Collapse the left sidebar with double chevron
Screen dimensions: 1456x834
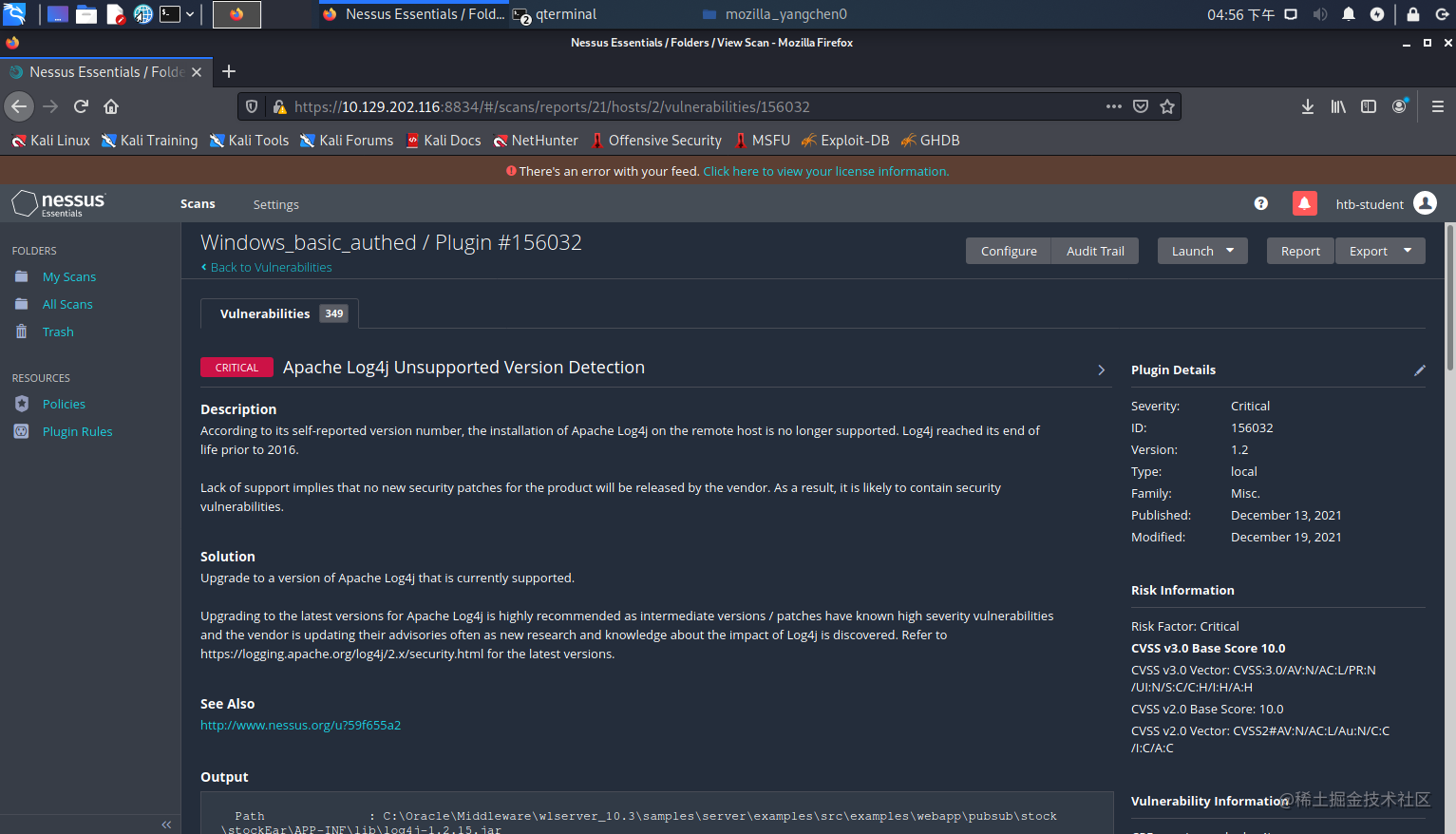[x=166, y=825]
